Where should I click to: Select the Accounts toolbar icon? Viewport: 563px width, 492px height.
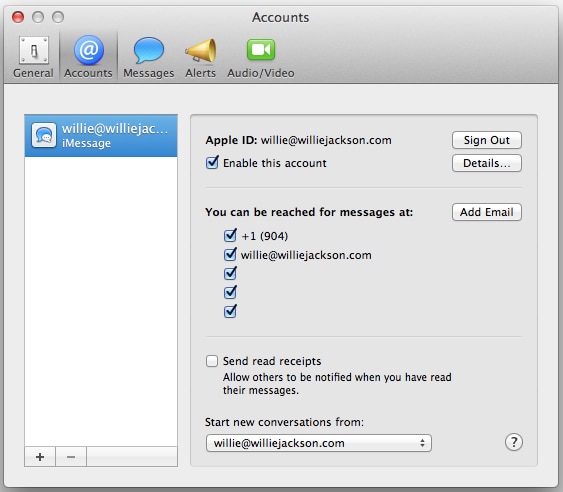[88, 57]
